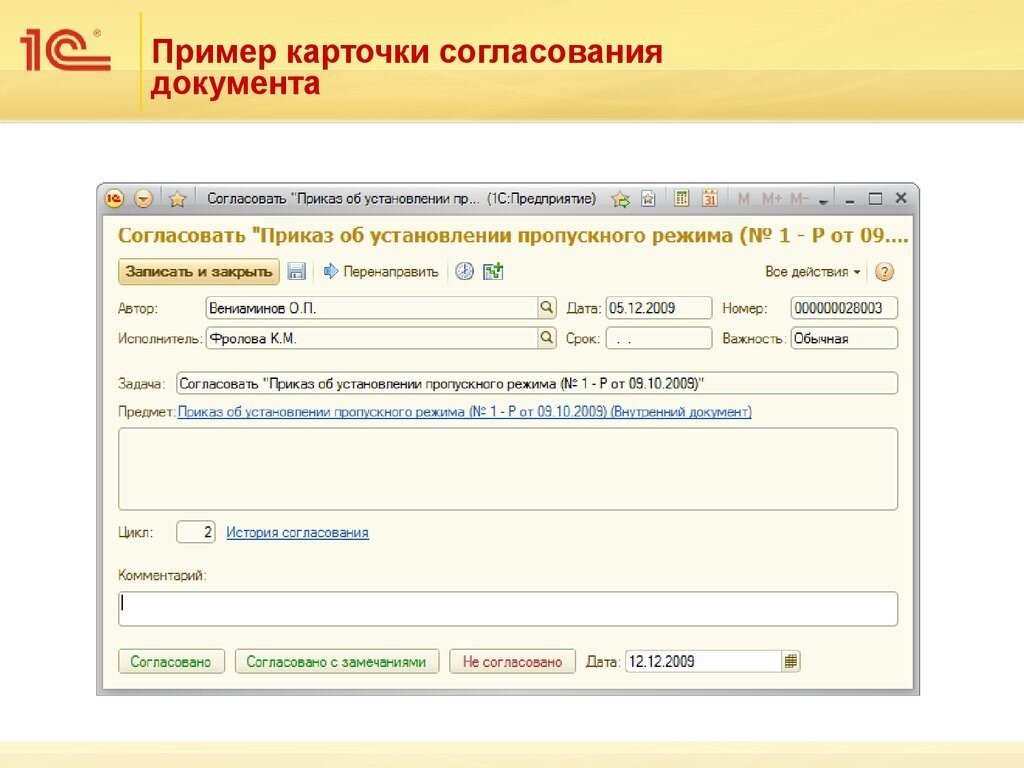This screenshot has width=1024, height=768.
Task: Click the clock timer icon in the toolbar
Action: (x=463, y=271)
